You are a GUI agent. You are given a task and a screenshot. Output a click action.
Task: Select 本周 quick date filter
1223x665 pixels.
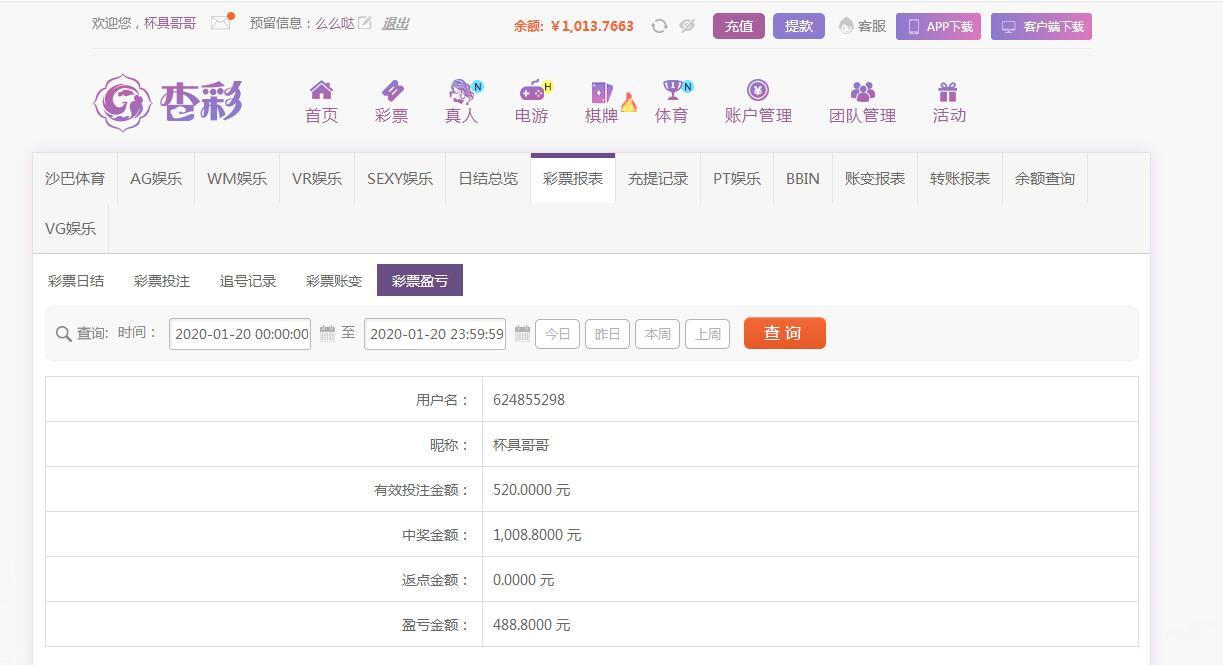coord(657,334)
